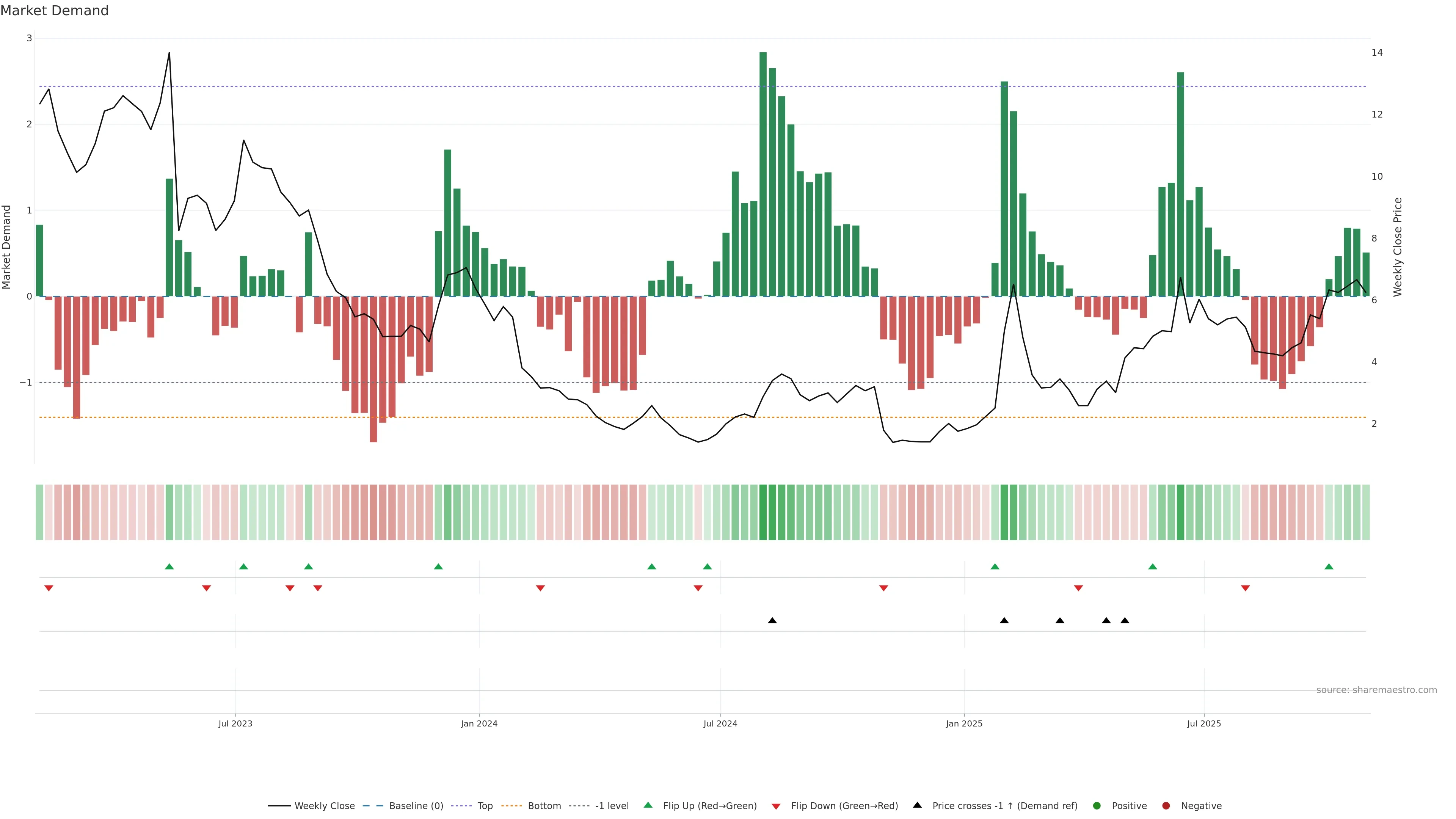Click the green Flip Up legend triangle icon

click(x=648, y=805)
